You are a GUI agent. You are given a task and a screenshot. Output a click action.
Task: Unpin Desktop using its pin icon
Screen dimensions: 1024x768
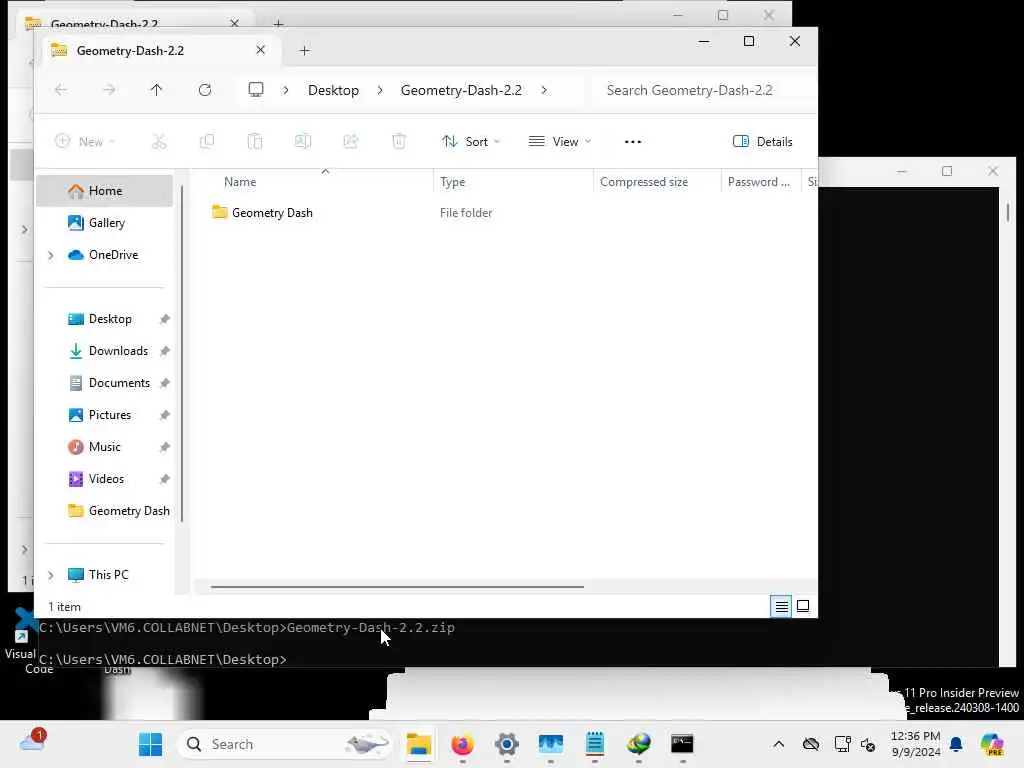[x=165, y=319]
